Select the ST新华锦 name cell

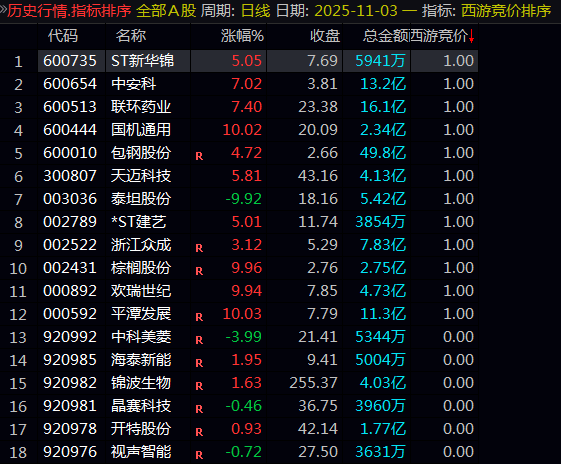pyautogui.click(x=142, y=61)
